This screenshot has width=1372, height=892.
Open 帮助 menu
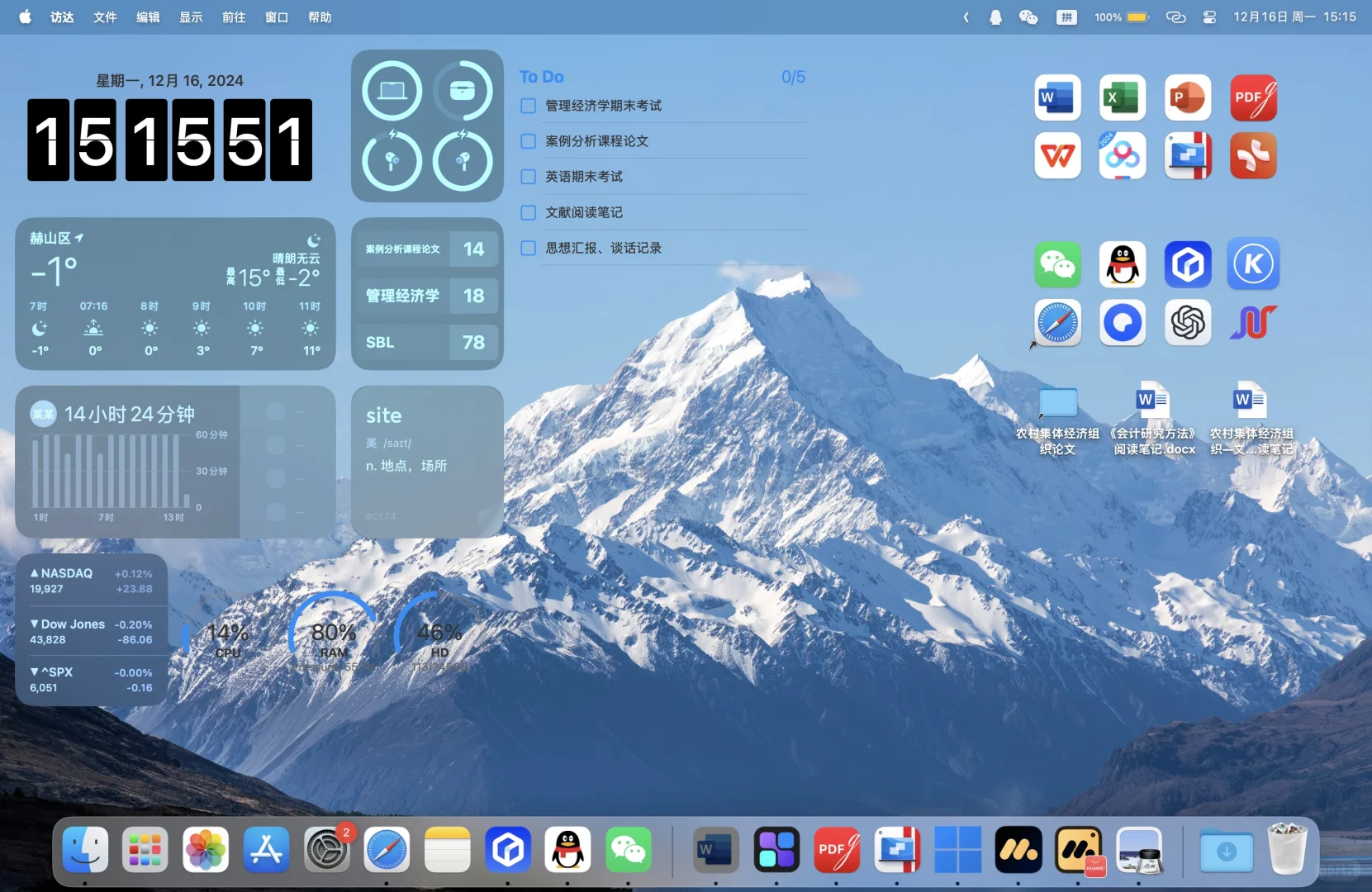coord(320,17)
